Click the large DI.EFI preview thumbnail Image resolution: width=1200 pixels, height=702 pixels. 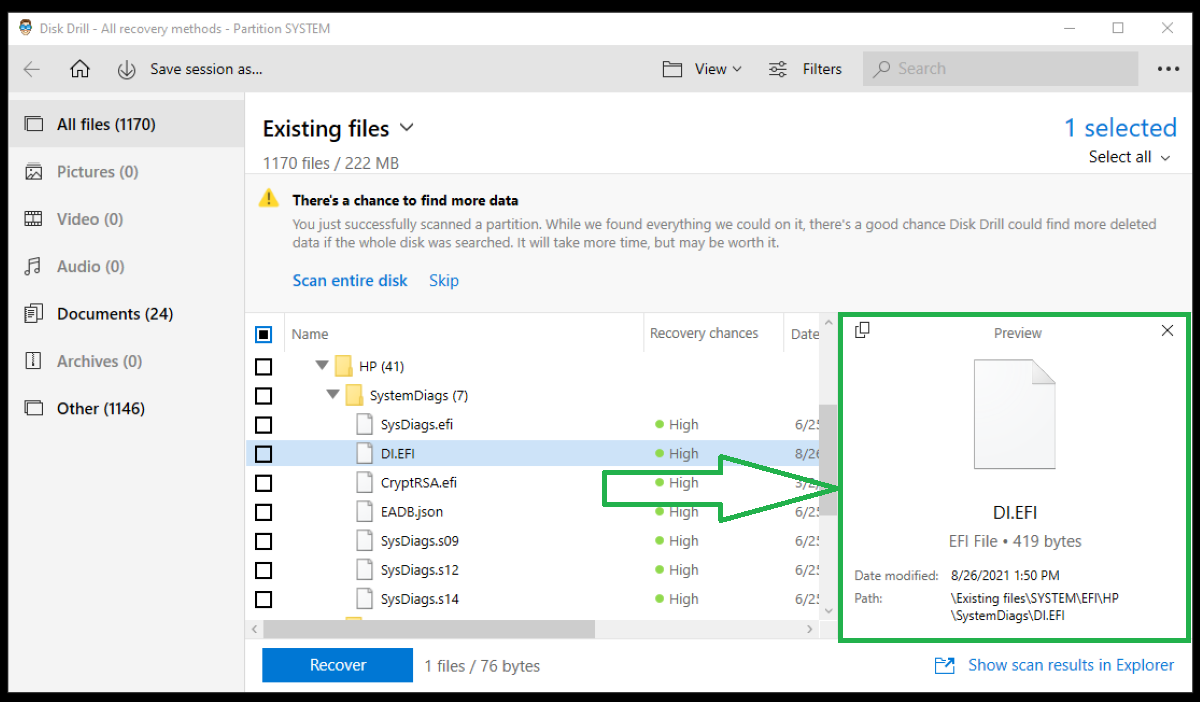pos(1015,414)
